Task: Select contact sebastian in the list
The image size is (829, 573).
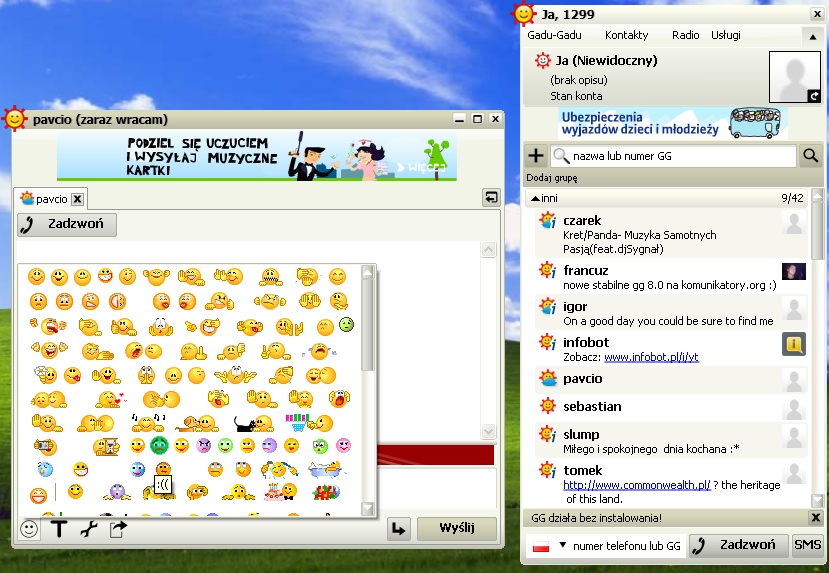Action: (x=670, y=406)
